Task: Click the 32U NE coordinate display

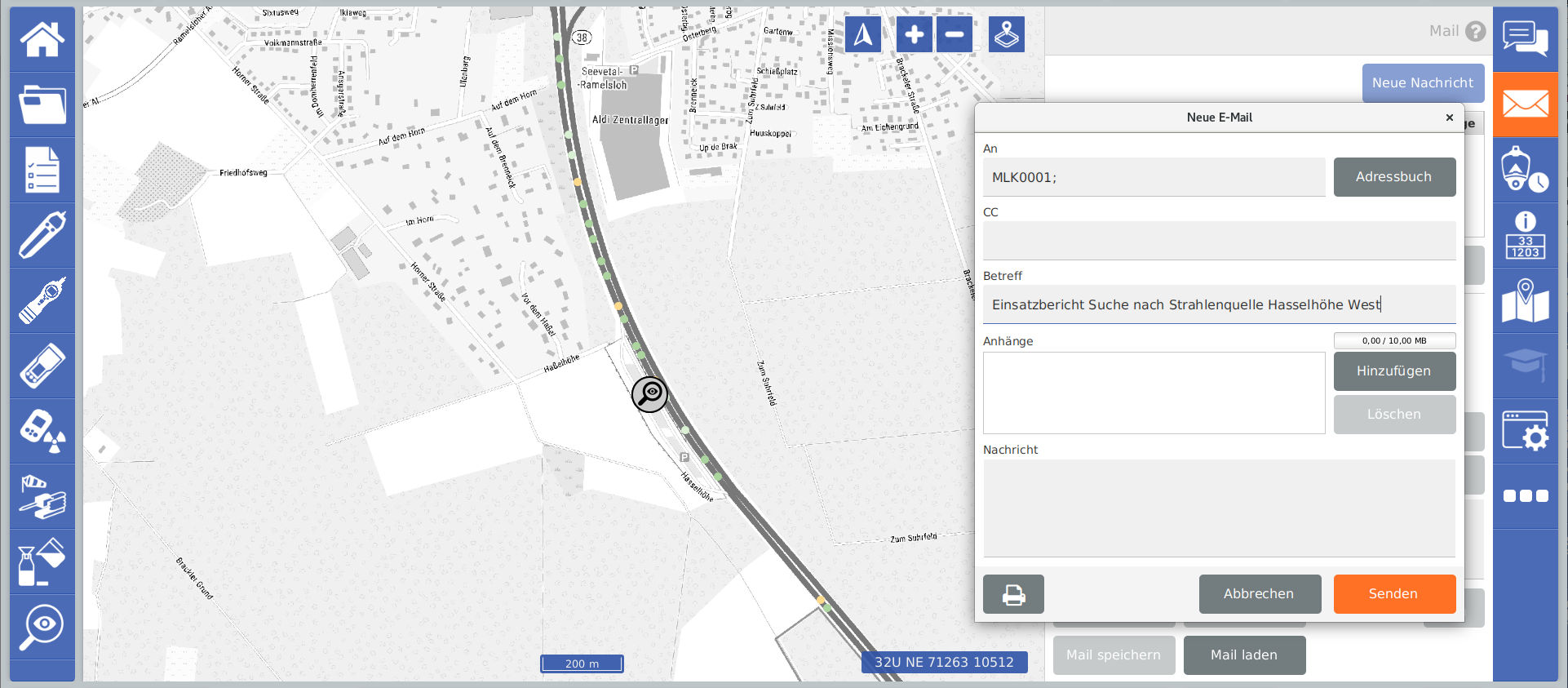Action: click(x=944, y=662)
